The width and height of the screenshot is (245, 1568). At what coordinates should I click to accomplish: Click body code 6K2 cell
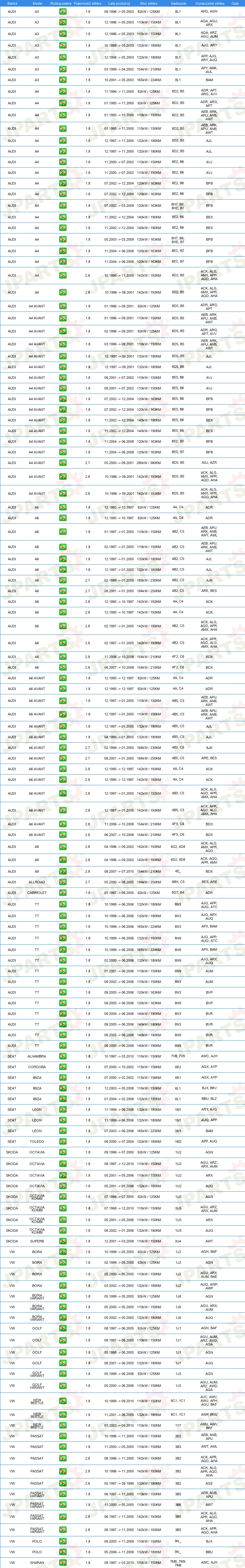(x=178, y=1066)
